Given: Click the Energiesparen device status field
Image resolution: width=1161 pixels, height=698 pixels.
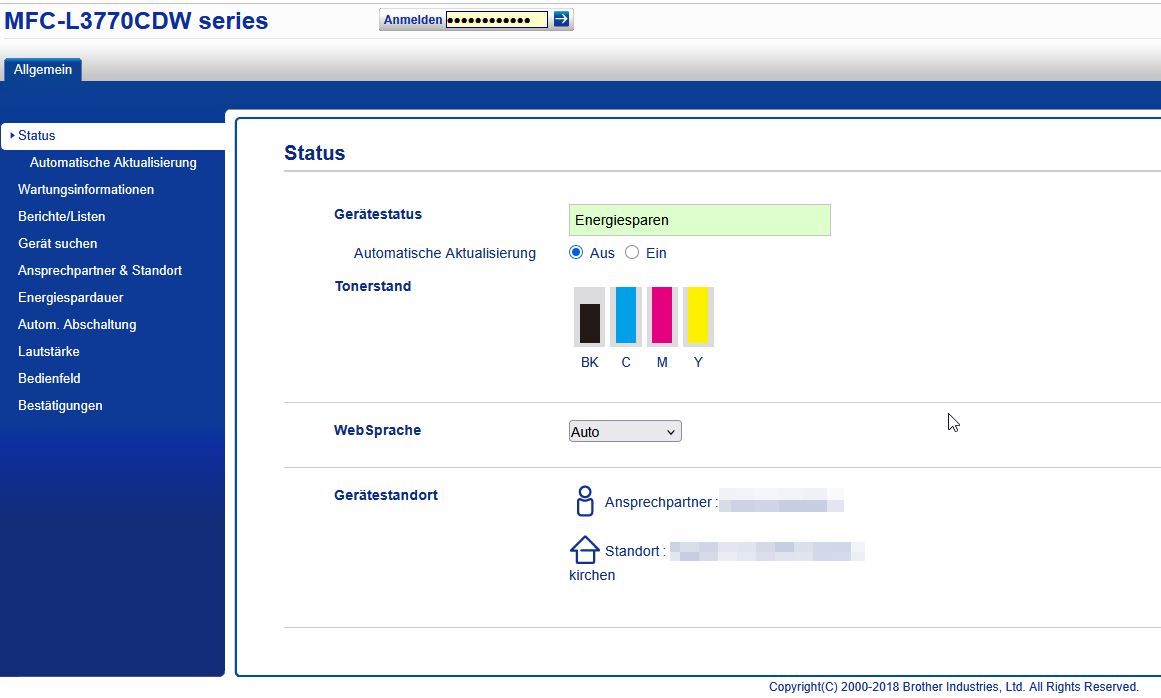Looking at the screenshot, I should 700,220.
